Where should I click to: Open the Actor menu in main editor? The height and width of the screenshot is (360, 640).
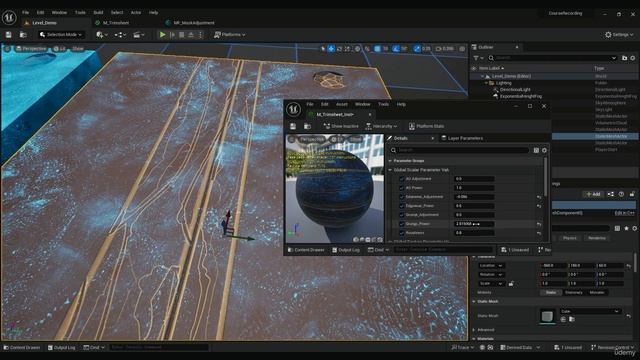click(136, 13)
